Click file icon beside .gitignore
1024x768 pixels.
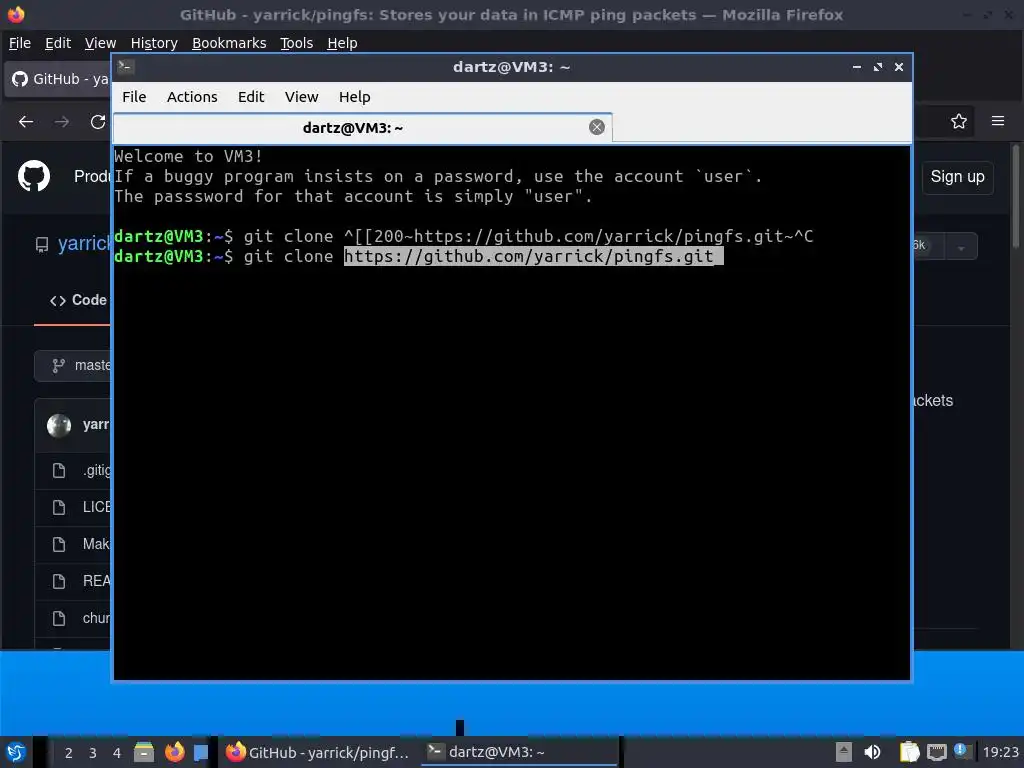click(59, 470)
